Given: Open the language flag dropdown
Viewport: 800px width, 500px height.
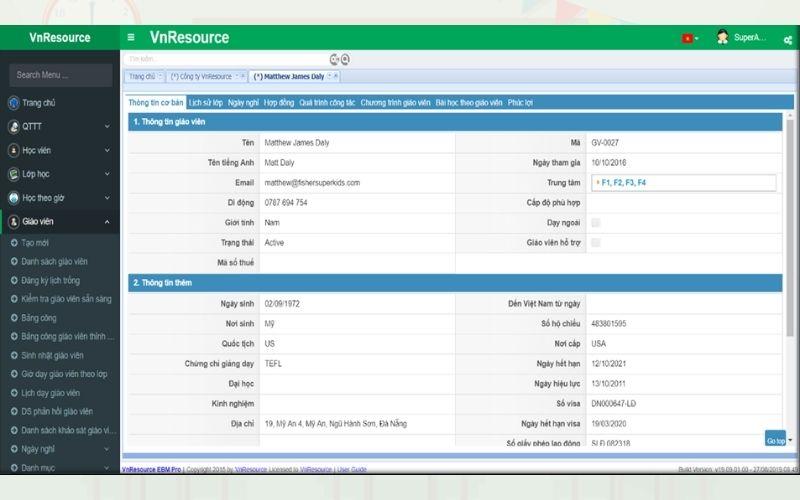Looking at the screenshot, I should pyautogui.click(x=690, y=38).
